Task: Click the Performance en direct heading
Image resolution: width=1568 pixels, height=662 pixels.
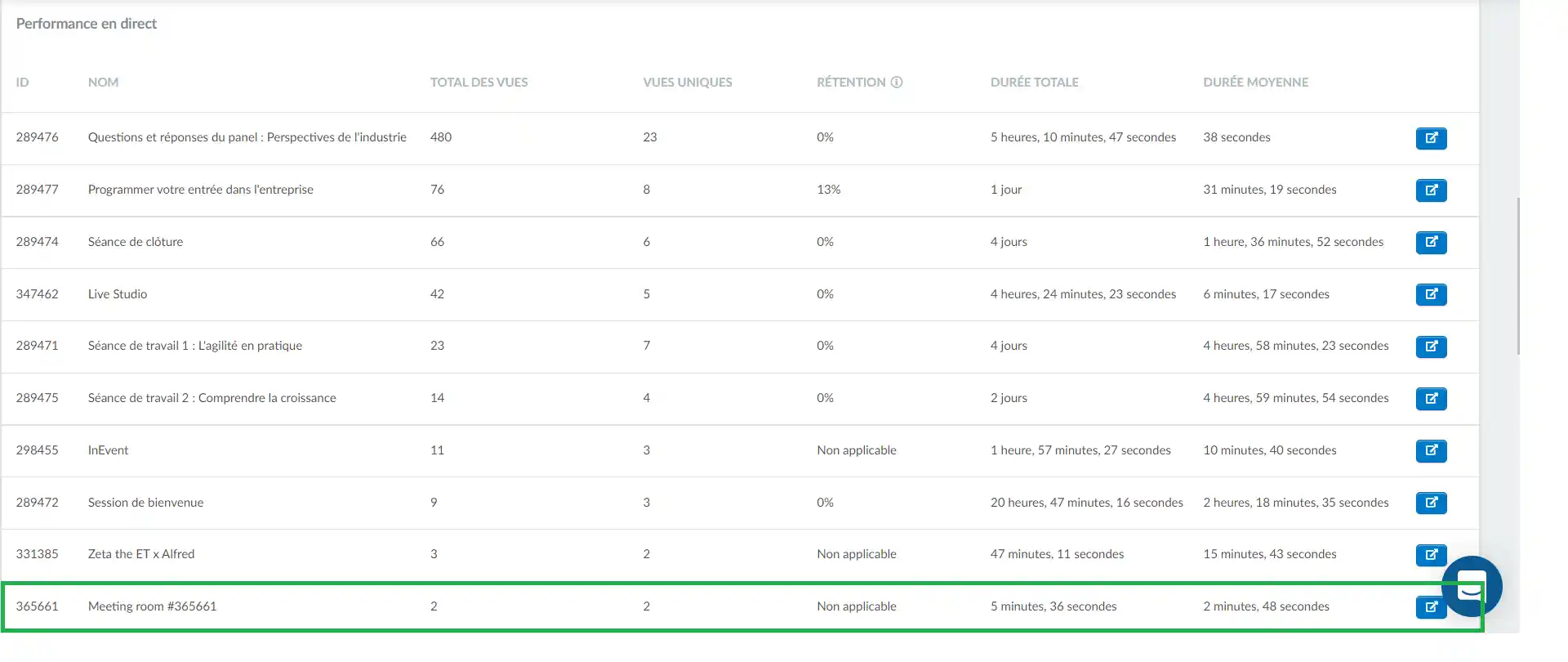Action: click(x=86, y=24)
